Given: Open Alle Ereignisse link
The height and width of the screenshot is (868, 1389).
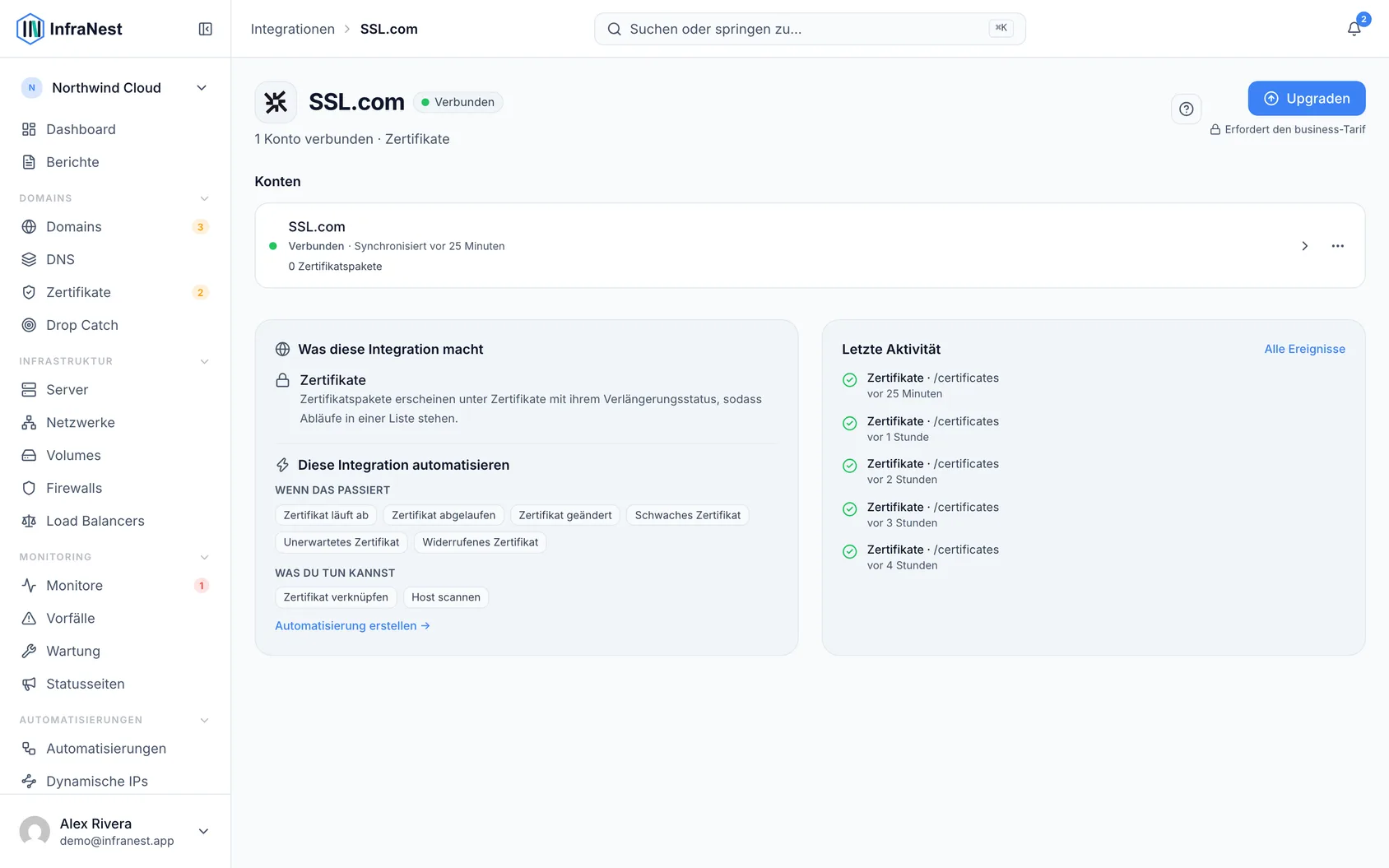Looking at the screenshot, I should 1305,349.
